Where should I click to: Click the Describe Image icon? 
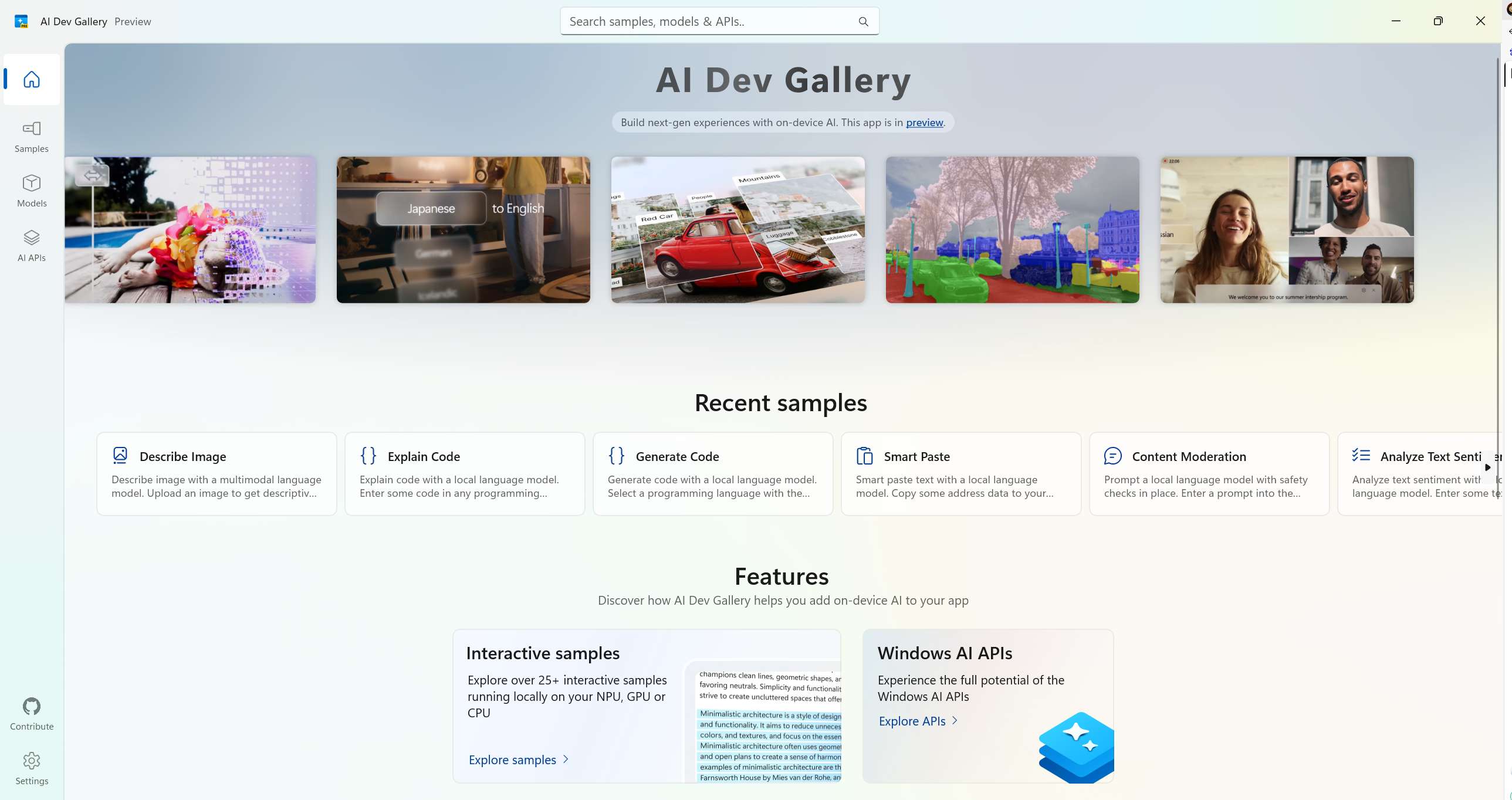click(x=120, y=456)
